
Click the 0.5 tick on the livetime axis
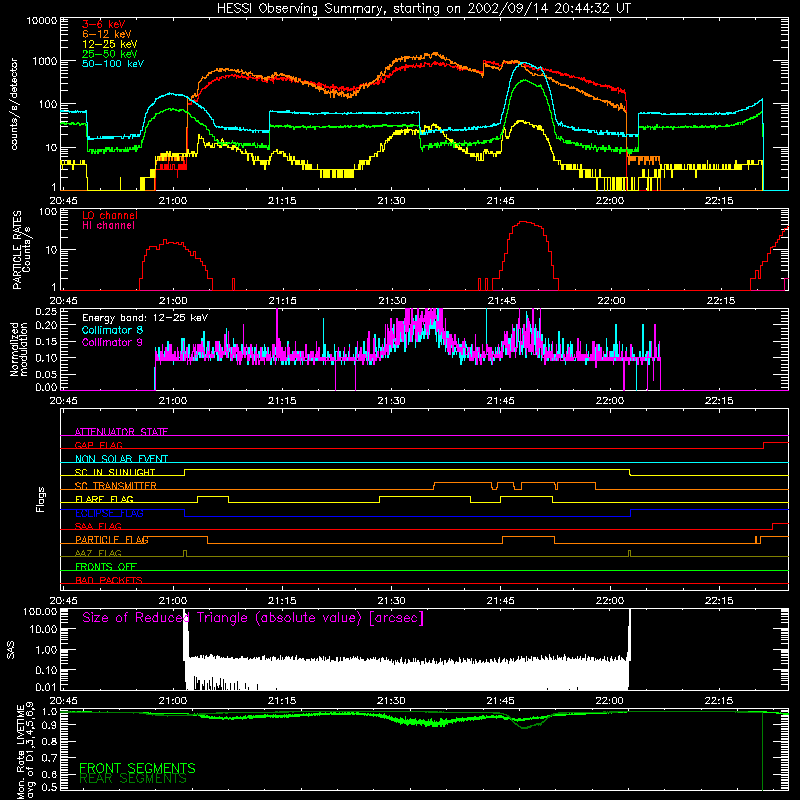tap(49, 787)
